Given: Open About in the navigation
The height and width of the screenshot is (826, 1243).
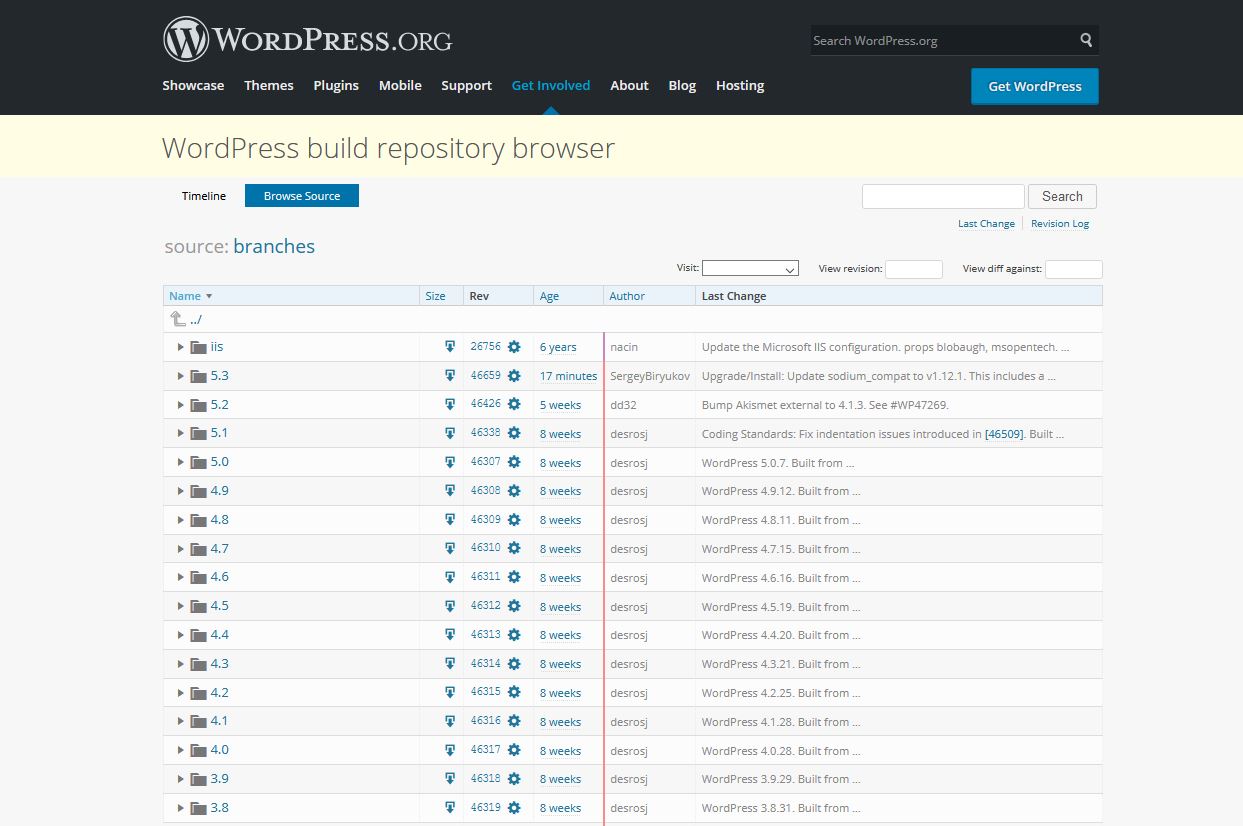Looking at the screenshot, I should [x=630, y=86].
